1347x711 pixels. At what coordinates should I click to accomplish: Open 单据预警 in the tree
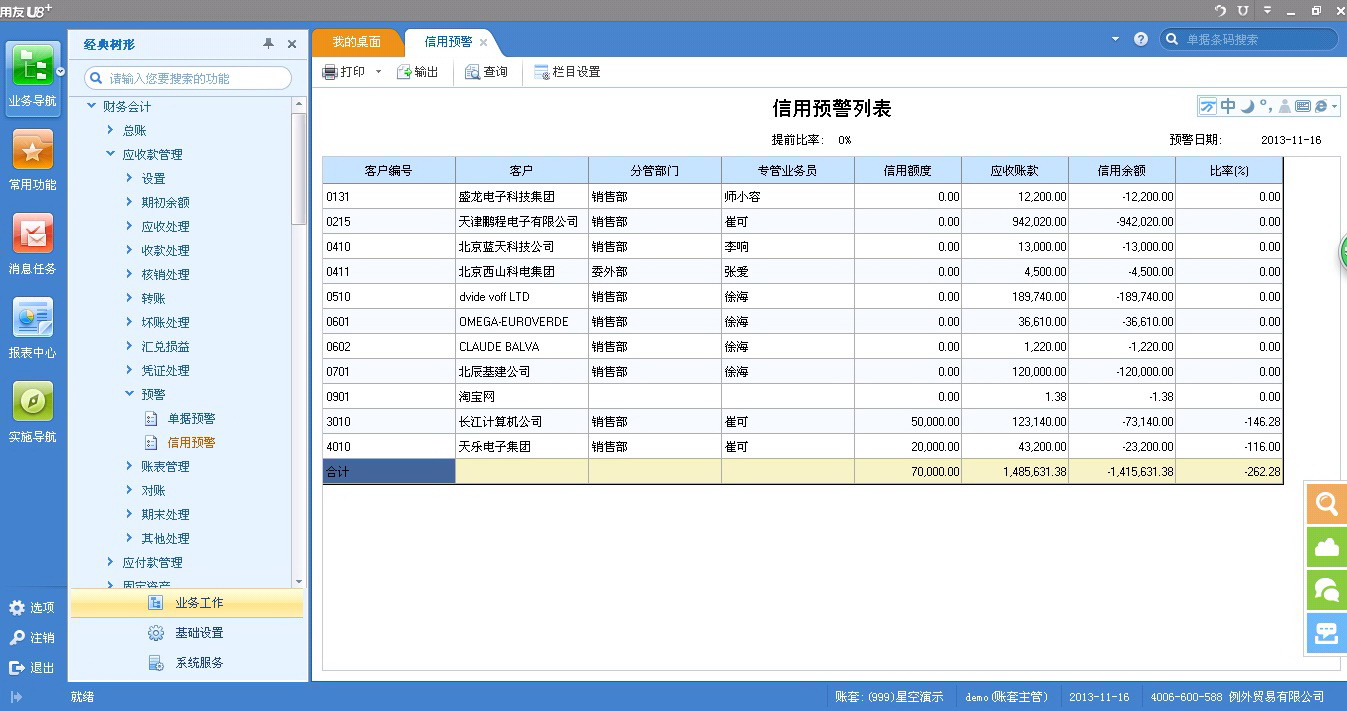tap(191, 419)
